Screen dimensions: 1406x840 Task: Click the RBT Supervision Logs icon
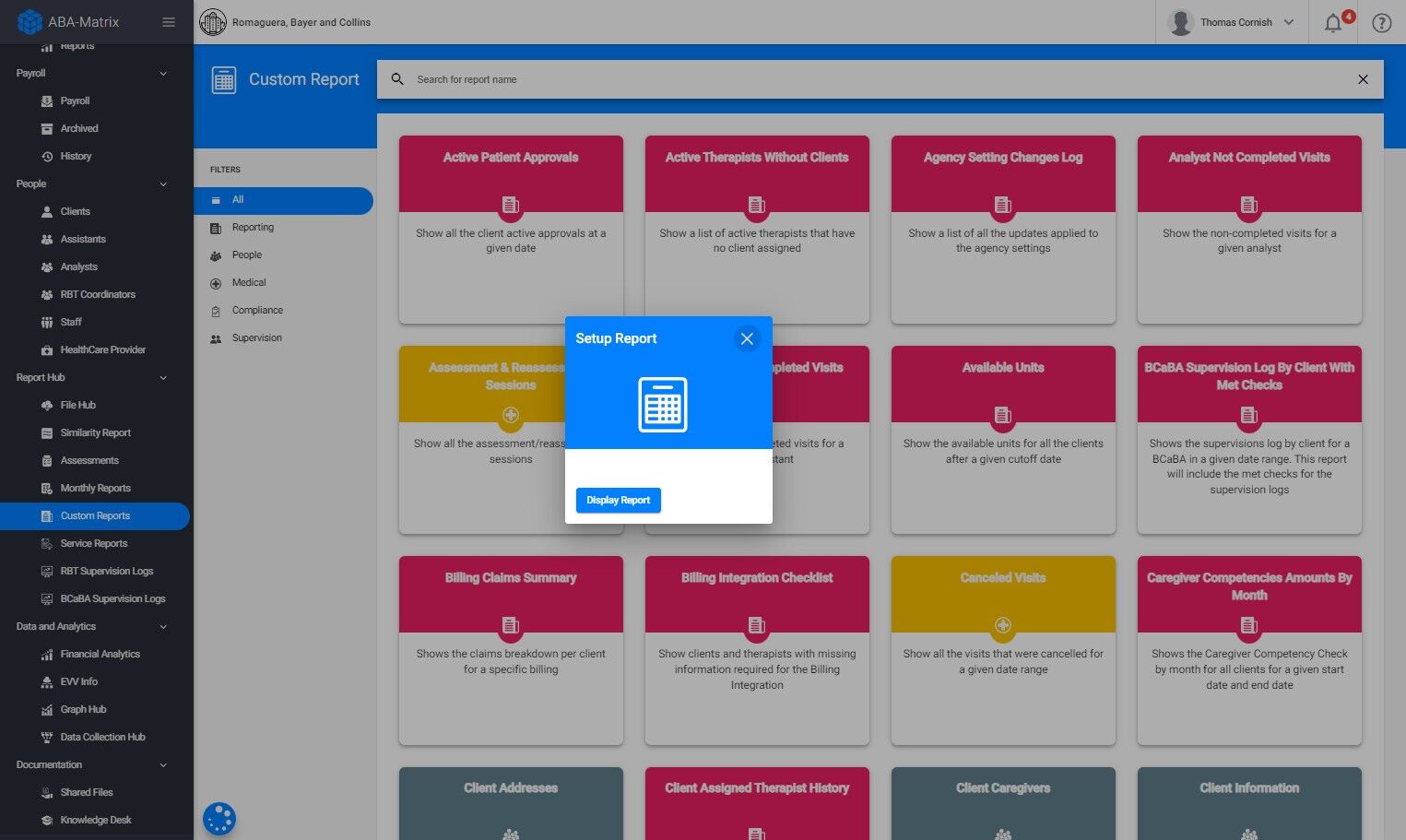[x=47, y=572]
